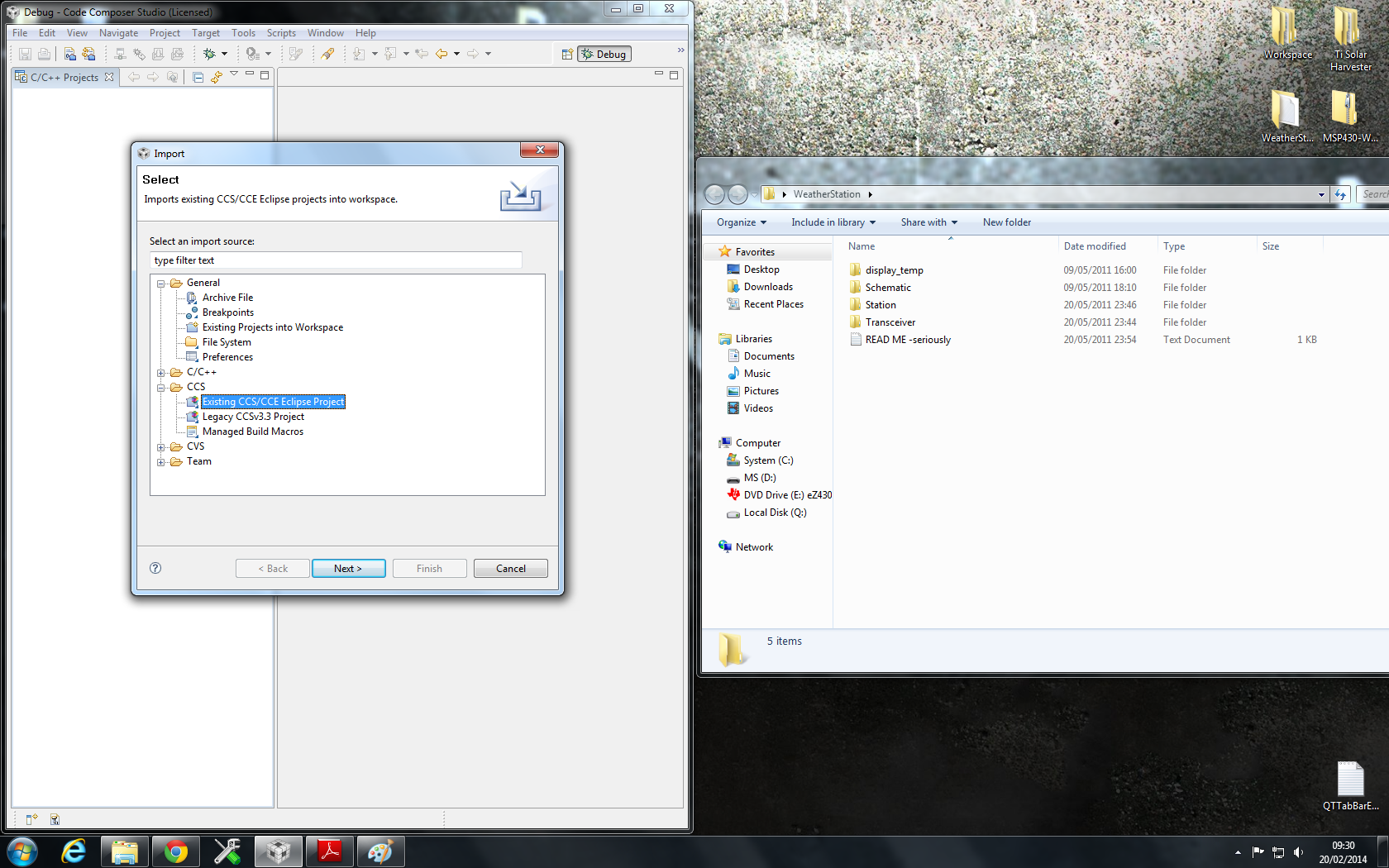
Task: Click the < Back button in Import dialog
Action: click(273, 569)
